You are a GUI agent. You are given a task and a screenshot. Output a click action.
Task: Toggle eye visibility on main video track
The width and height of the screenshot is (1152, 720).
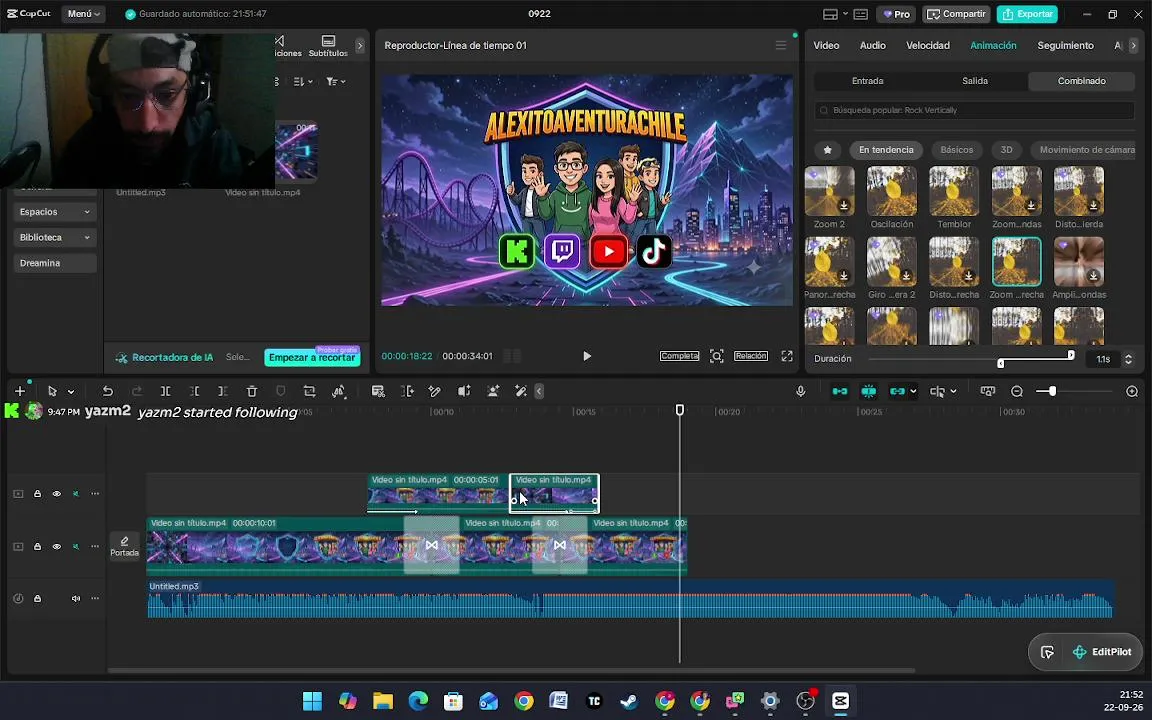[x=57, y=547]
